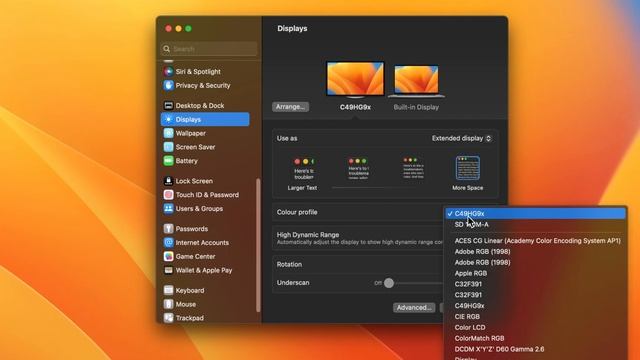Open Internet Accounts settings
640x360 pixels.
click(x=205, y=242)
